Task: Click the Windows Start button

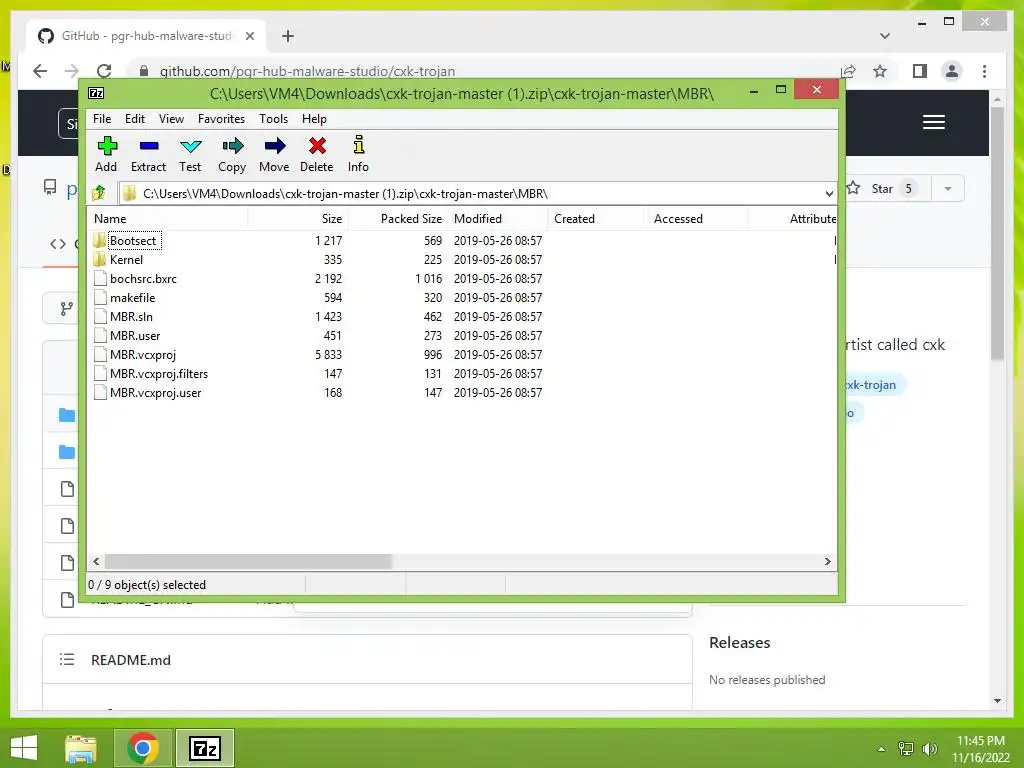Action: (24, 748)
